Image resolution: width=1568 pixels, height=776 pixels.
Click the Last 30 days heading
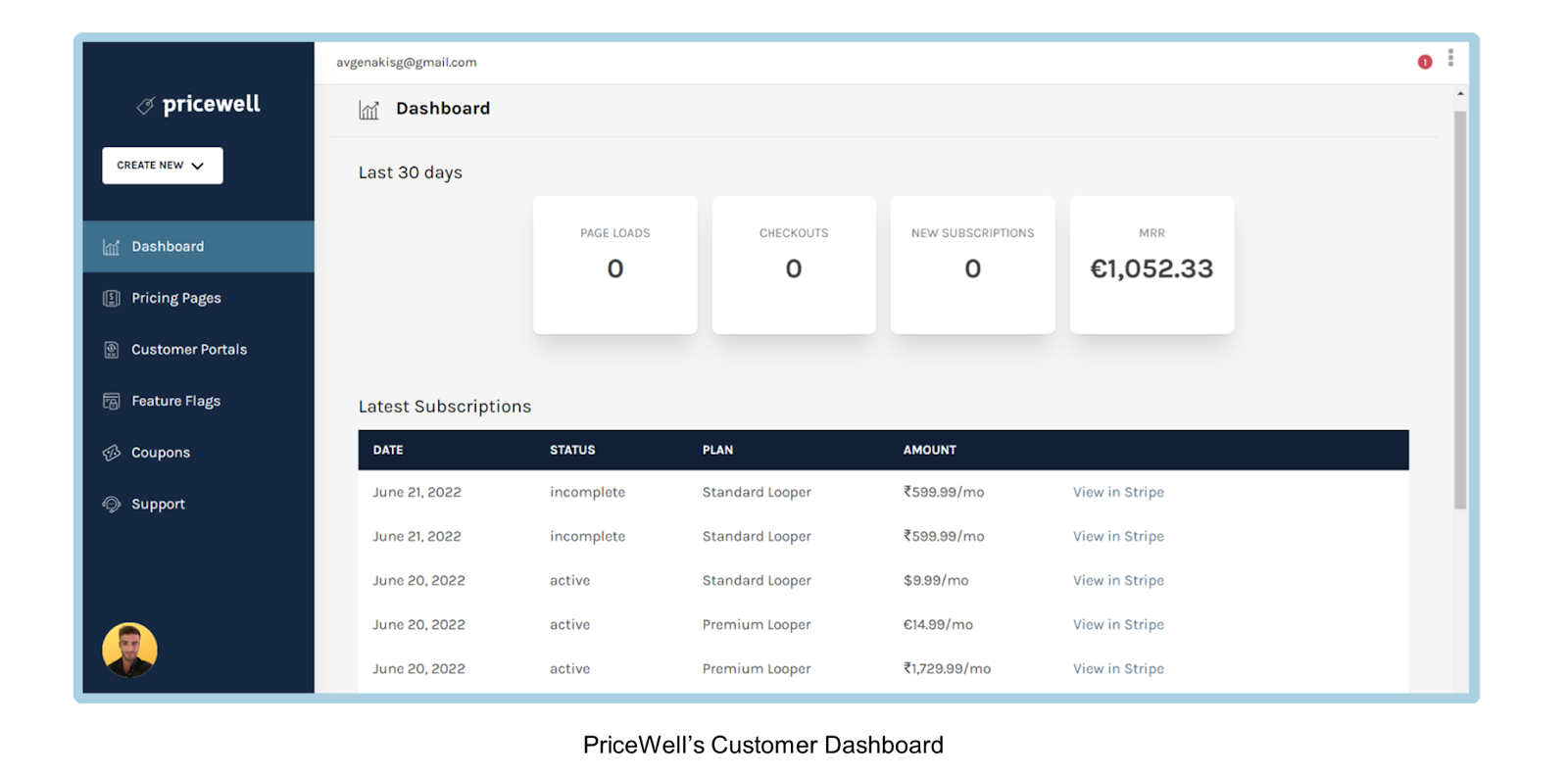[x=411, y=172]
